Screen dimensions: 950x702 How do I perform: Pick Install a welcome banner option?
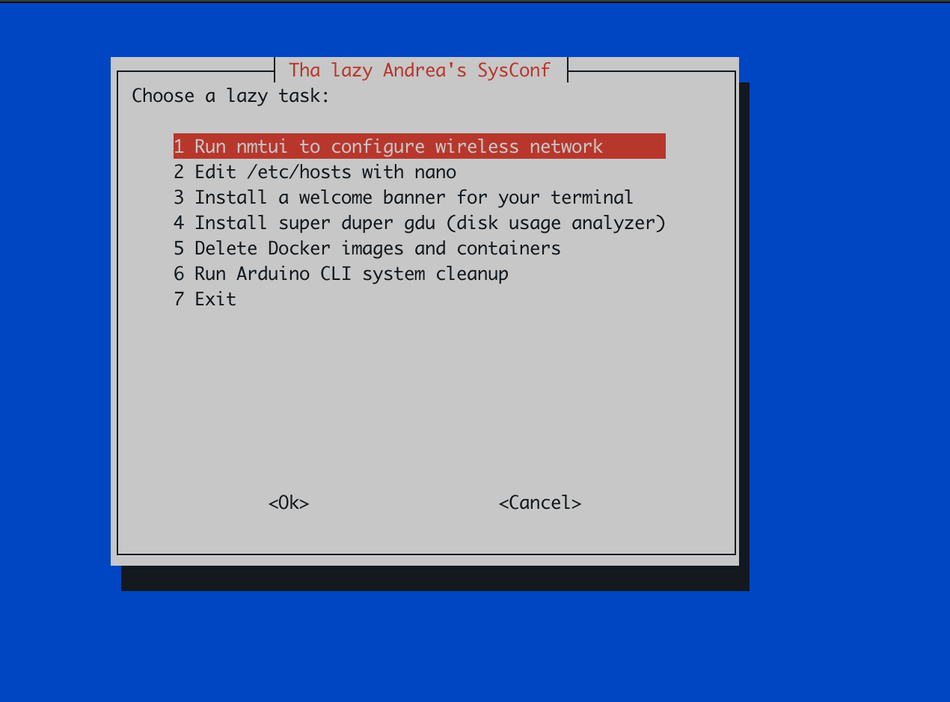(413, 198)
